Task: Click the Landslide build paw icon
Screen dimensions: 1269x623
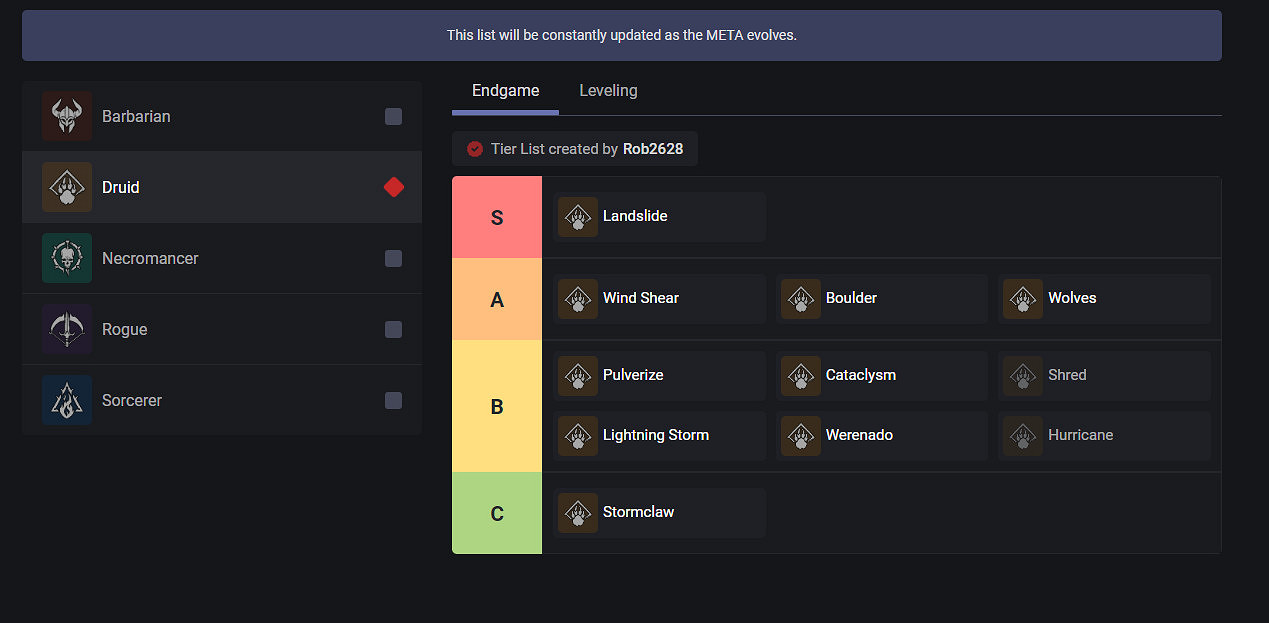Action: pyautogui.click(x=578, y=217)
